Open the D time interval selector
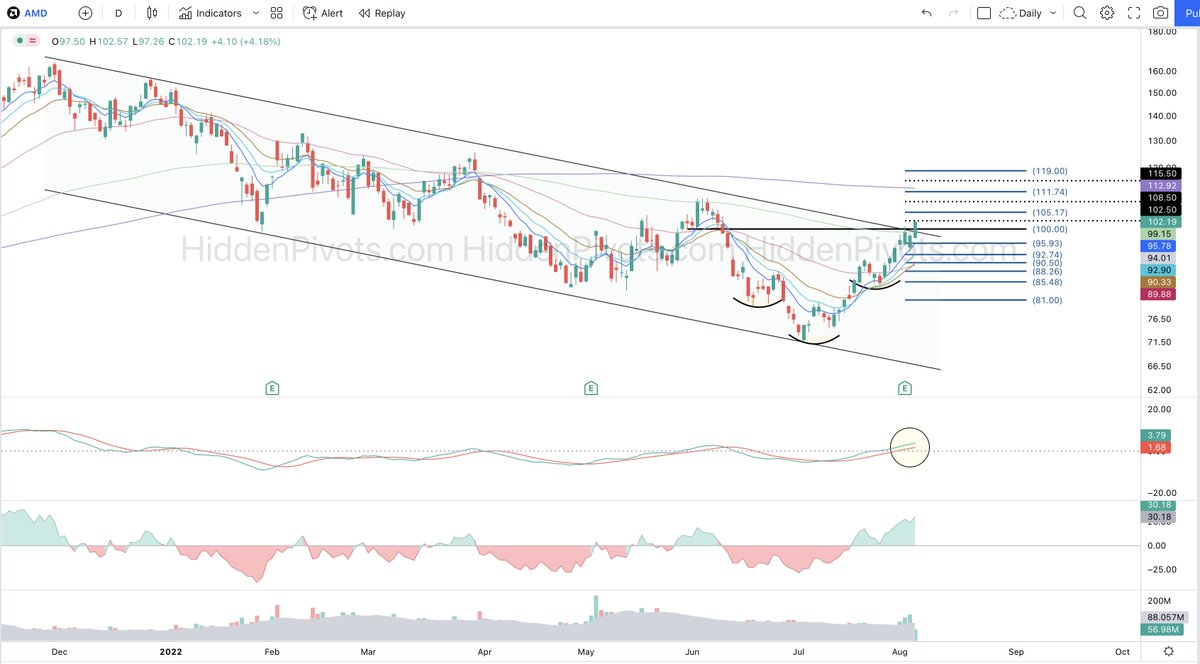This screenshot has width=1200, height=664. coord(118,13)
